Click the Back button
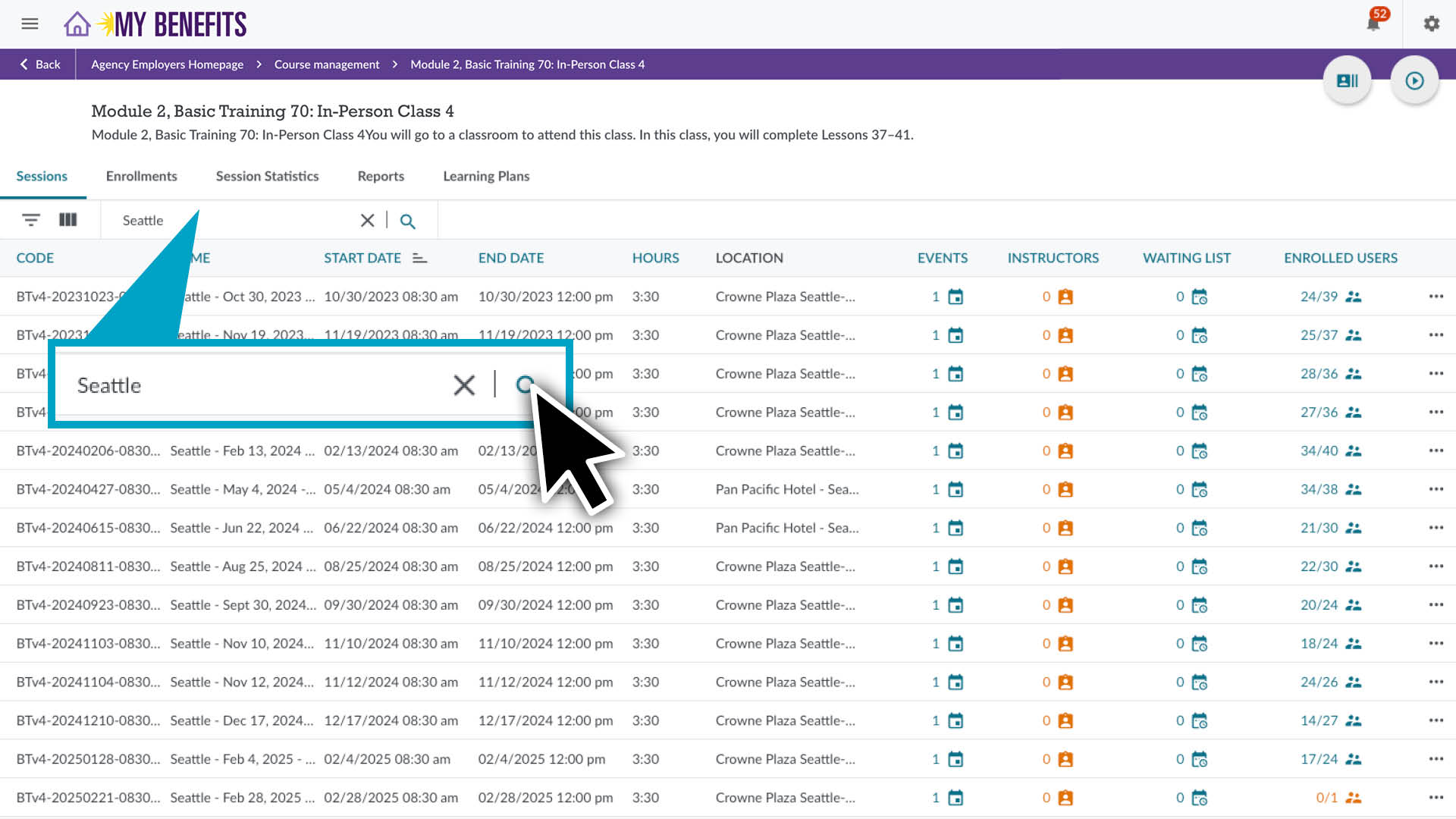Screen dimensions: 1456x819 point(39,64)
